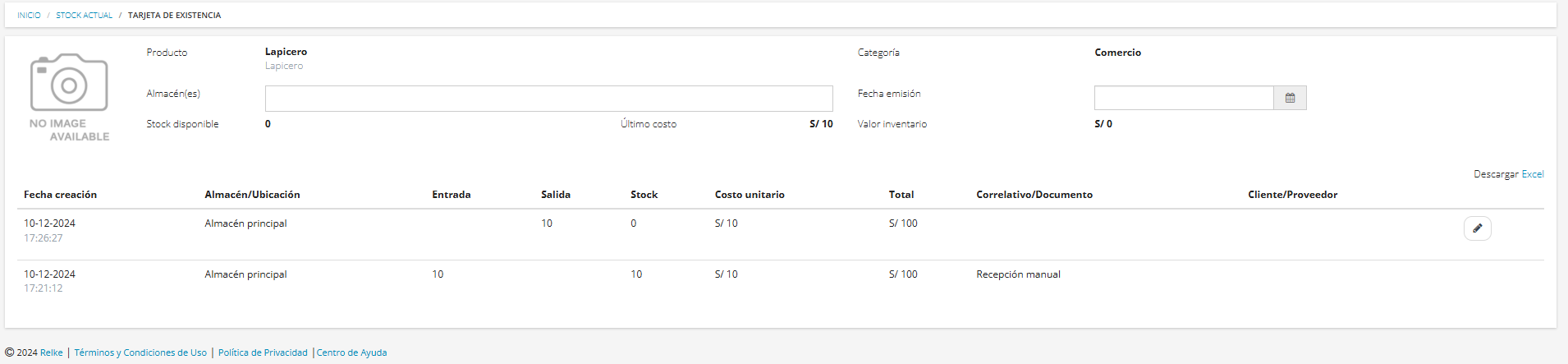1568x364 pixels.
Task: Click the pencil edit icon in first row
Action: coord(1477,228)
